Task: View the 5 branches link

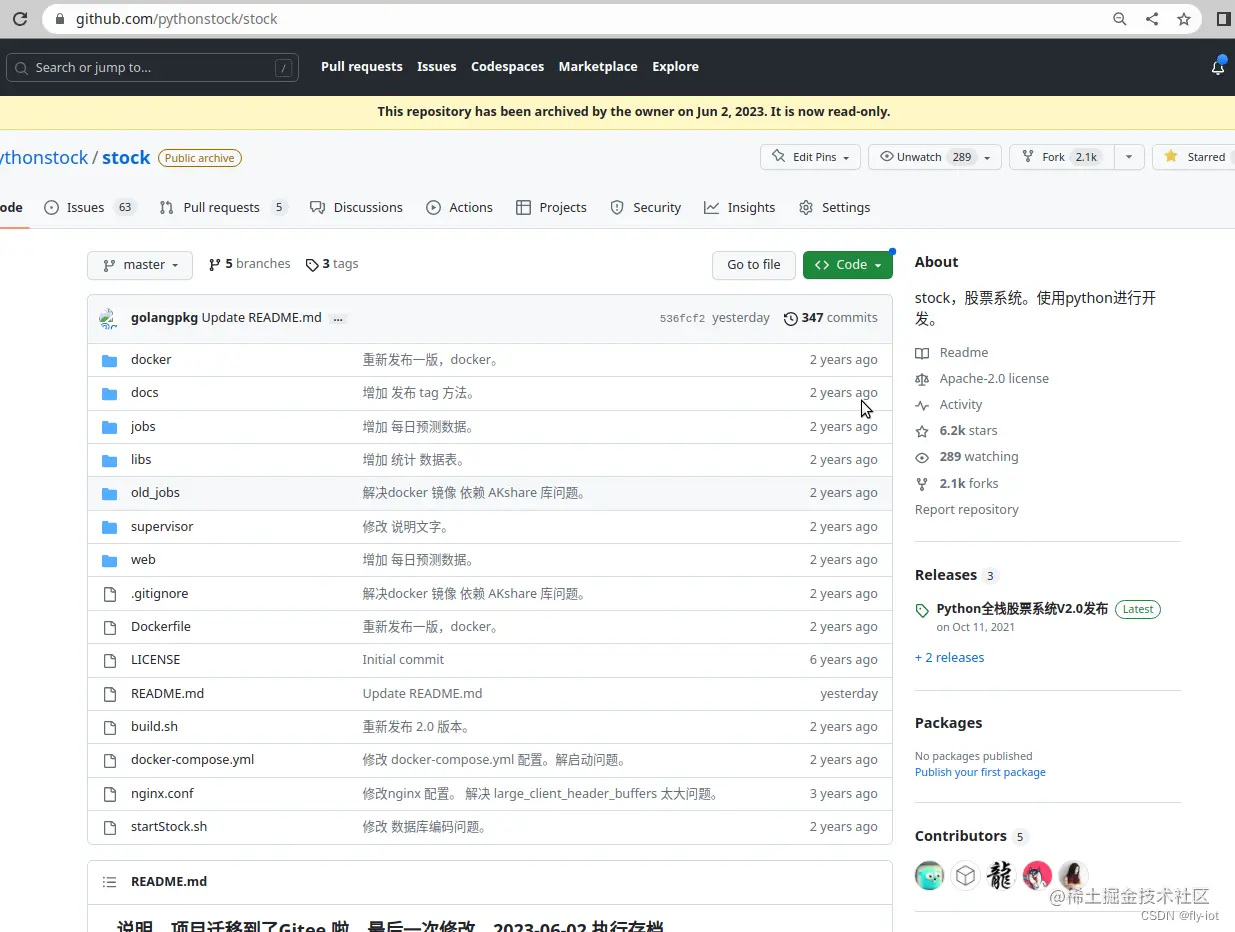Action: pyautogui.click(x=249, y=264)
